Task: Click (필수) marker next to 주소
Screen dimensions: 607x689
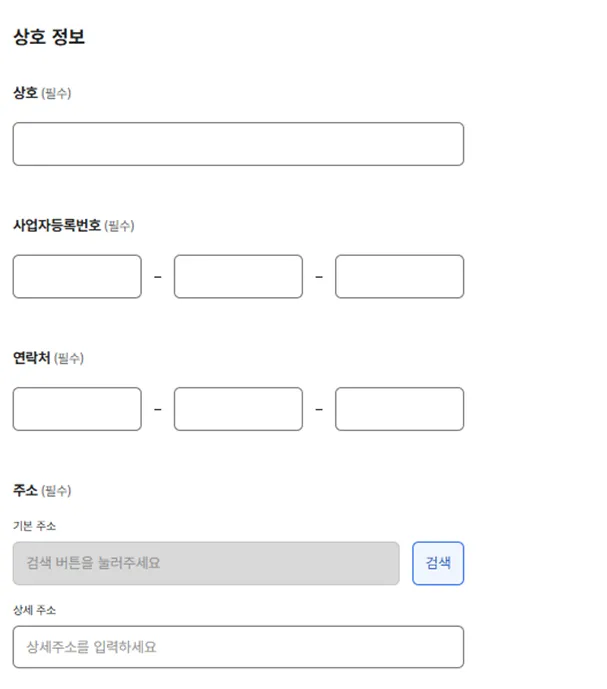Action: coord(56,491)
